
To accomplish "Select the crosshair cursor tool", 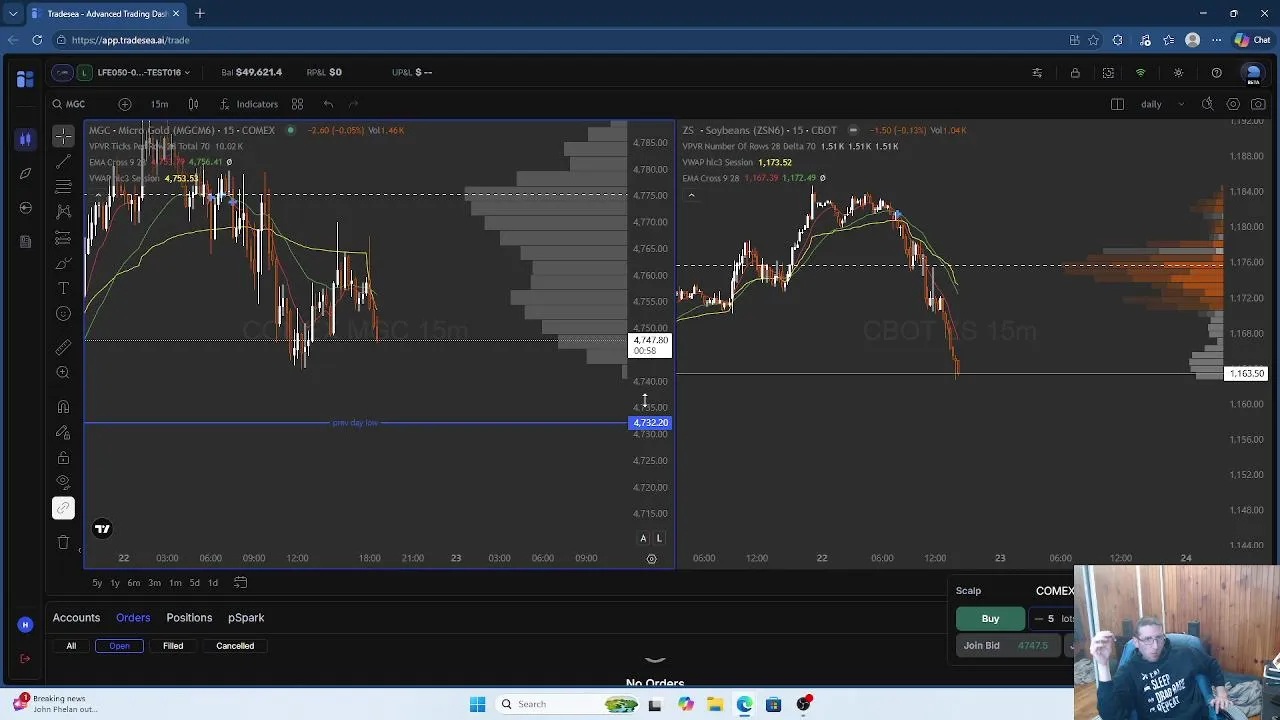I will coord(63,136).
